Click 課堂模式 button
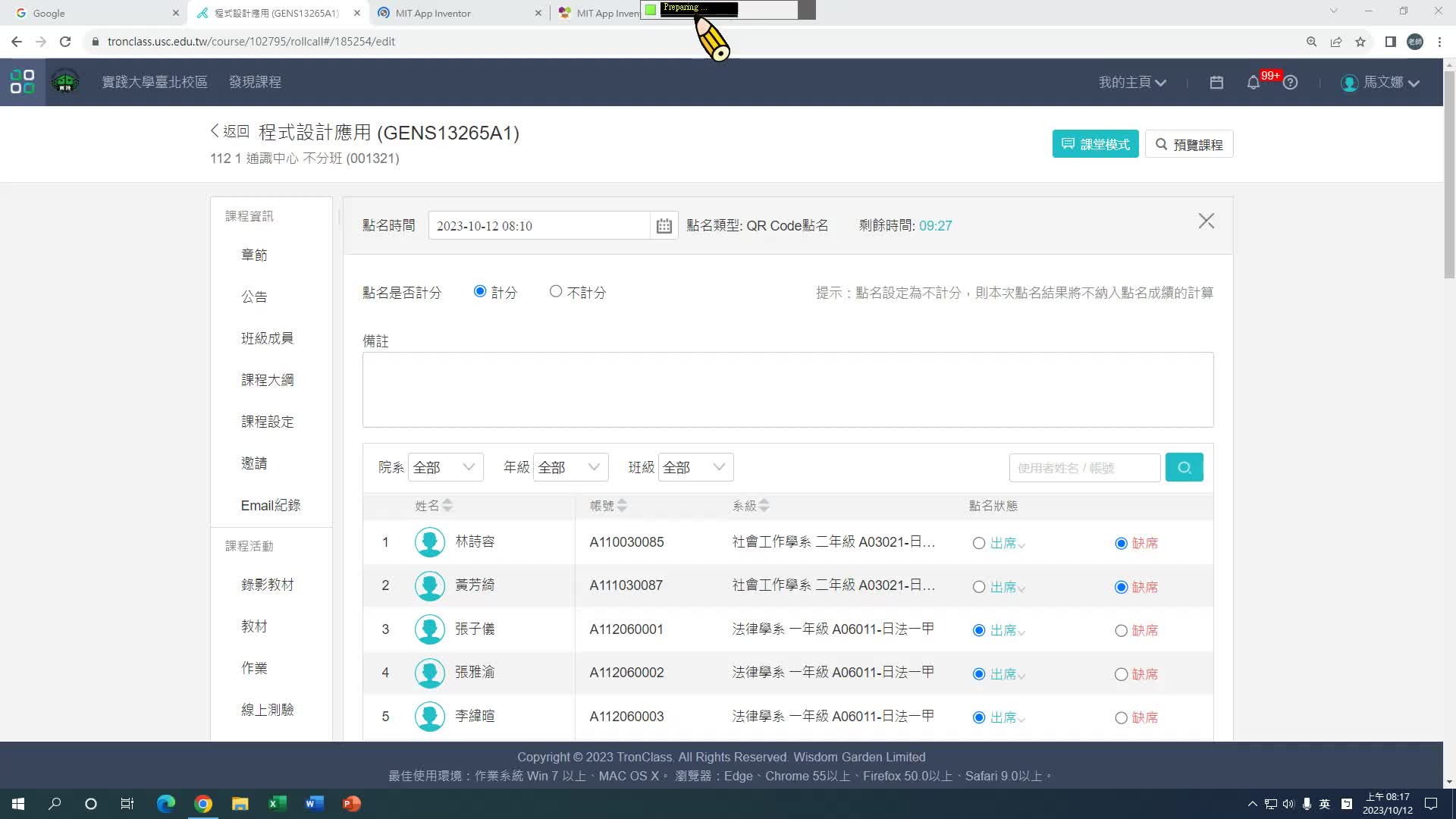Viewport: 1456px width, 819px height. coord(1095,144)
